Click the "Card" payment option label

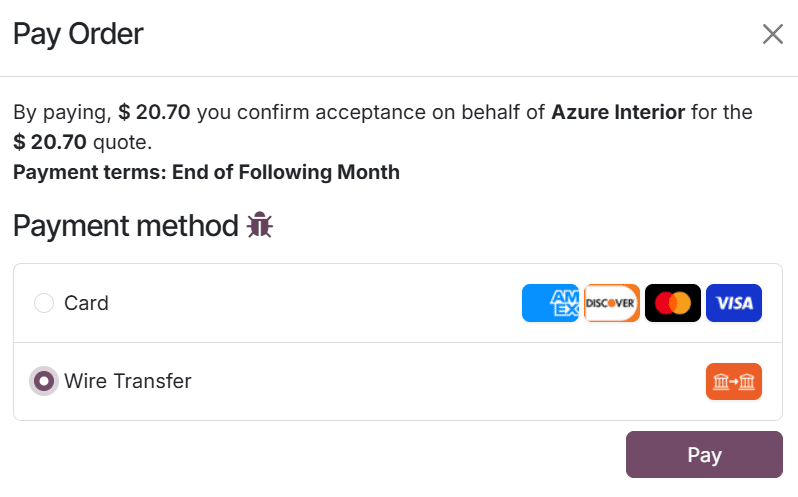[86, 303]
